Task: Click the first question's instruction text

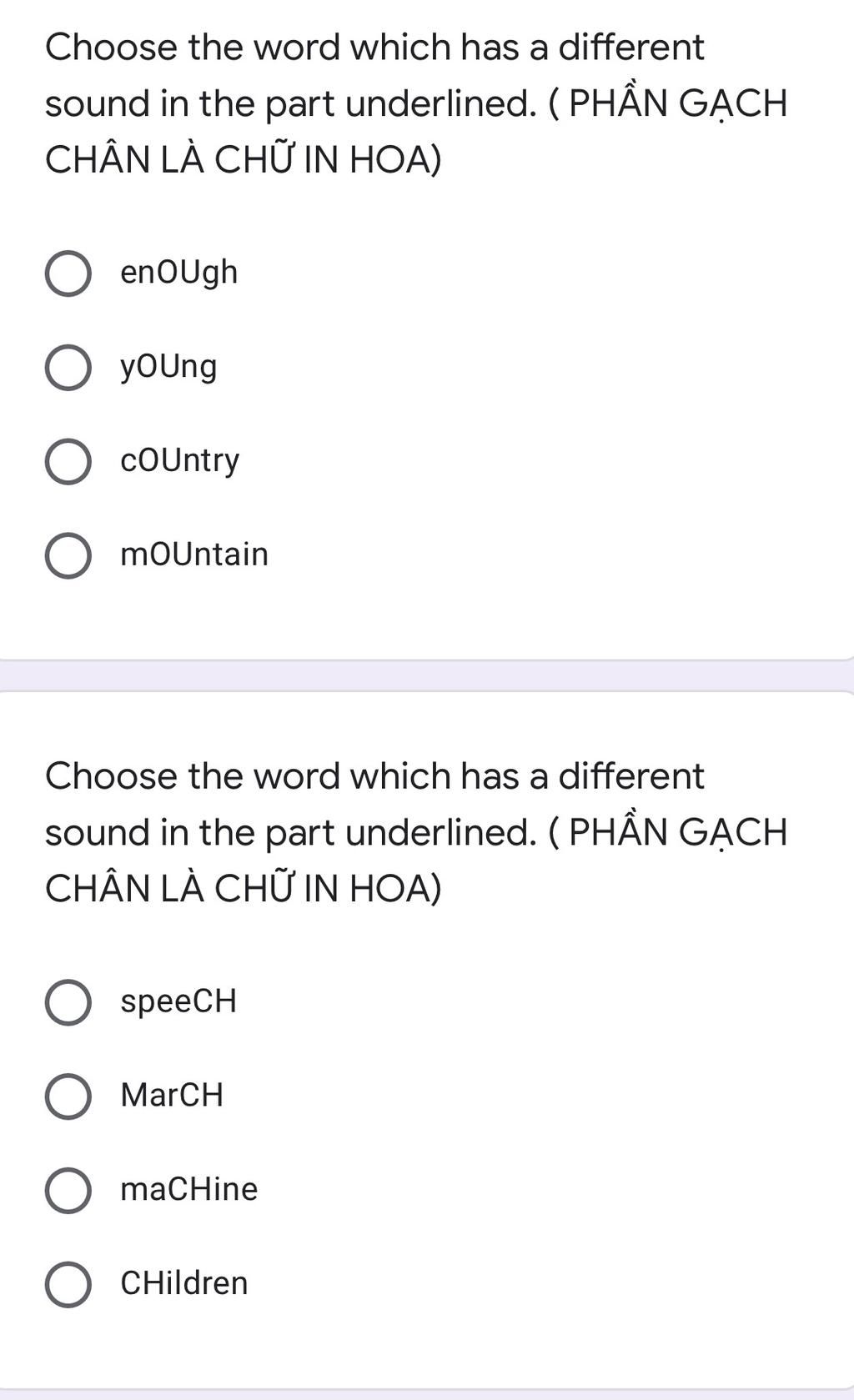Action: pyautogui.click(x=416, y=103)
